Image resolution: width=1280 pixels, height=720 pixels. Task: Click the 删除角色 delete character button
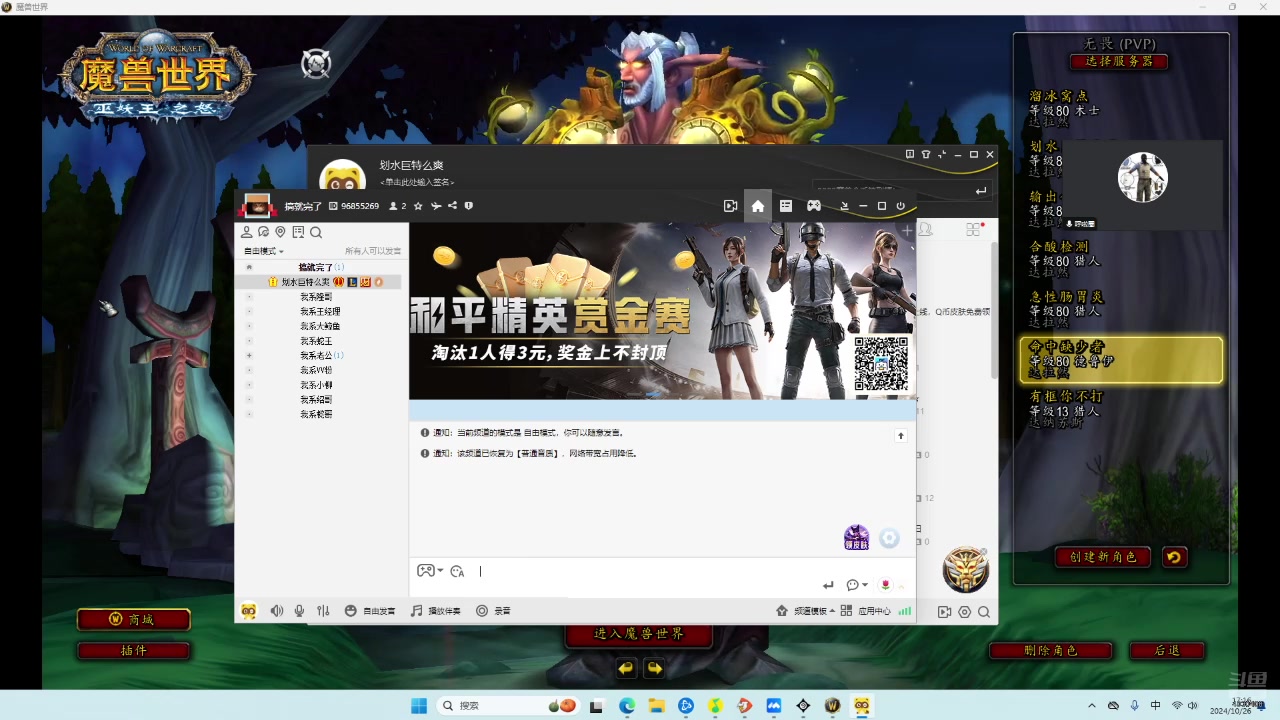1051,650
